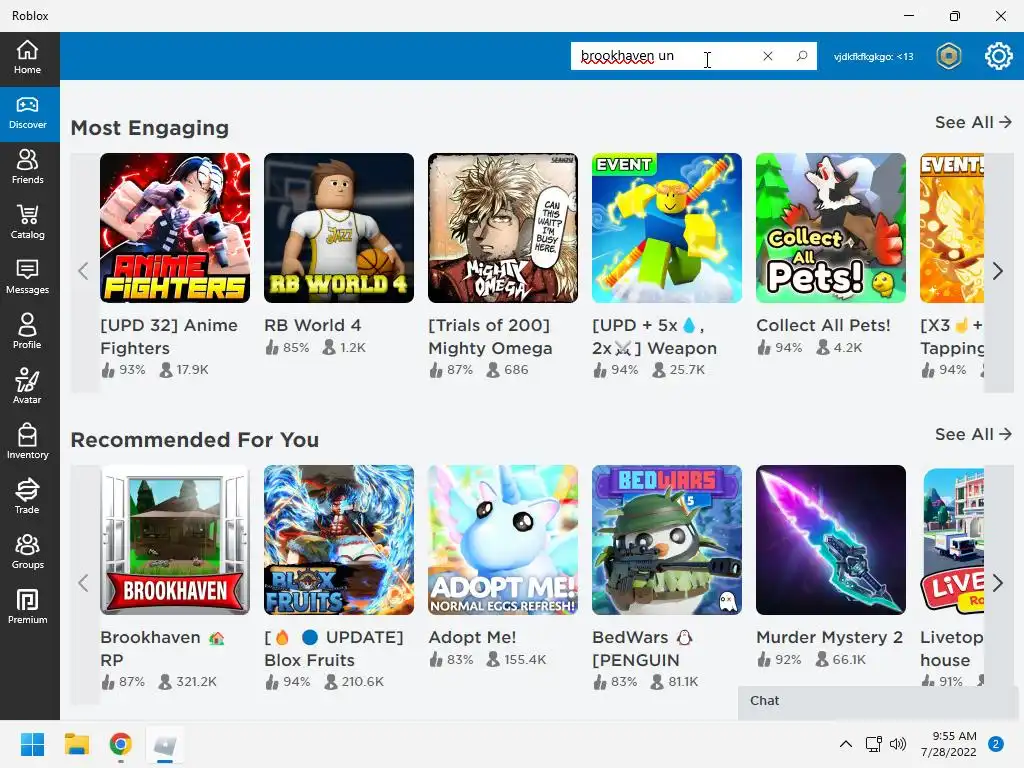The image size is (1024, 768).
Task: Click the Brookhaven RP title text
Action: [162, 648]
